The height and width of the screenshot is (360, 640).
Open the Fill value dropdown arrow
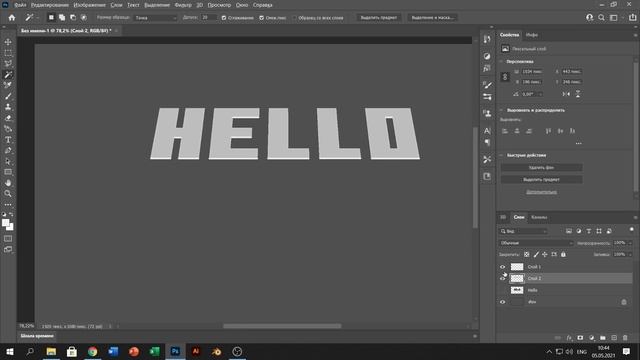(630, 254)
